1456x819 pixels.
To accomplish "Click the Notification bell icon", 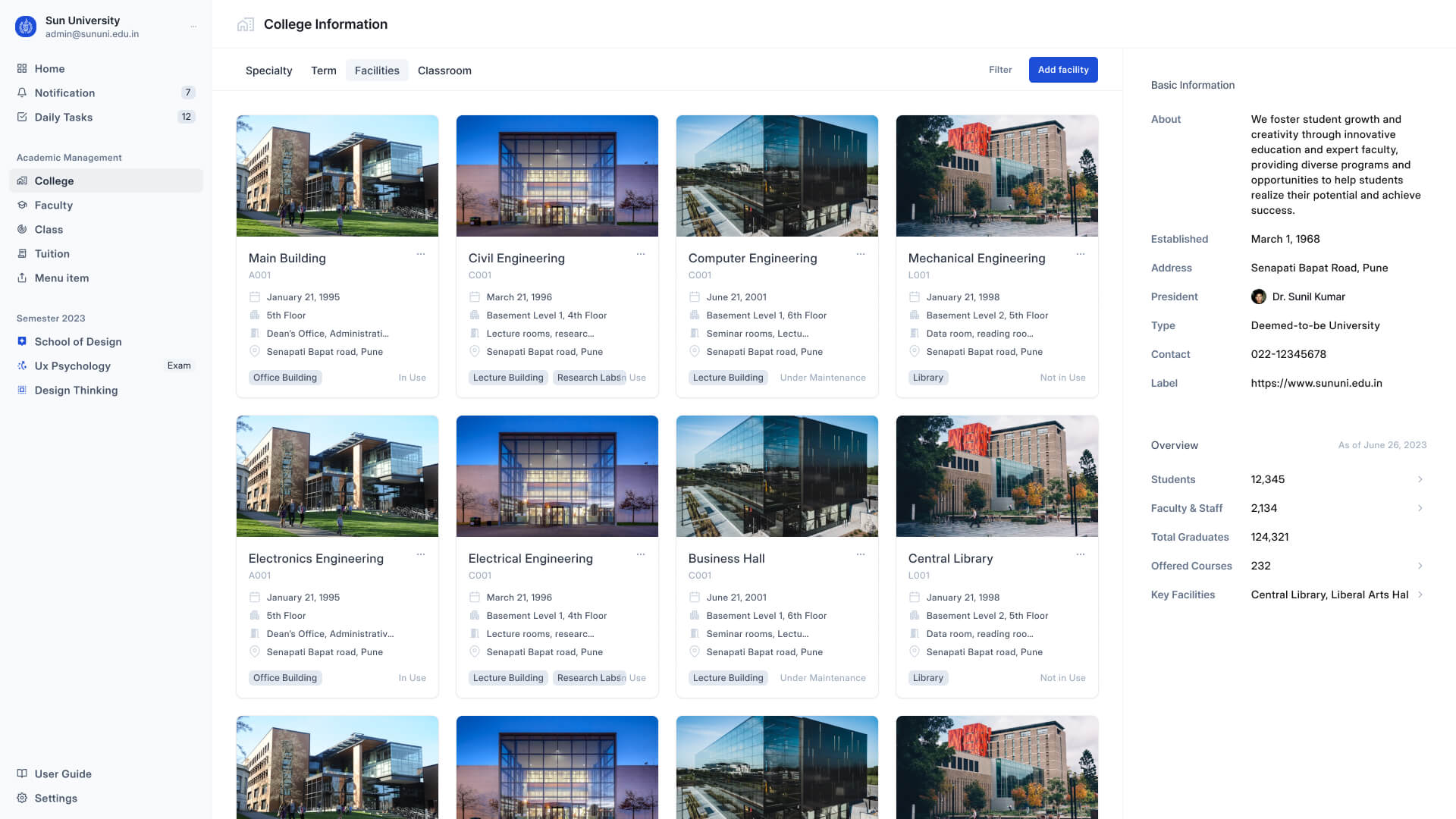I will click(x=22, y=93).
